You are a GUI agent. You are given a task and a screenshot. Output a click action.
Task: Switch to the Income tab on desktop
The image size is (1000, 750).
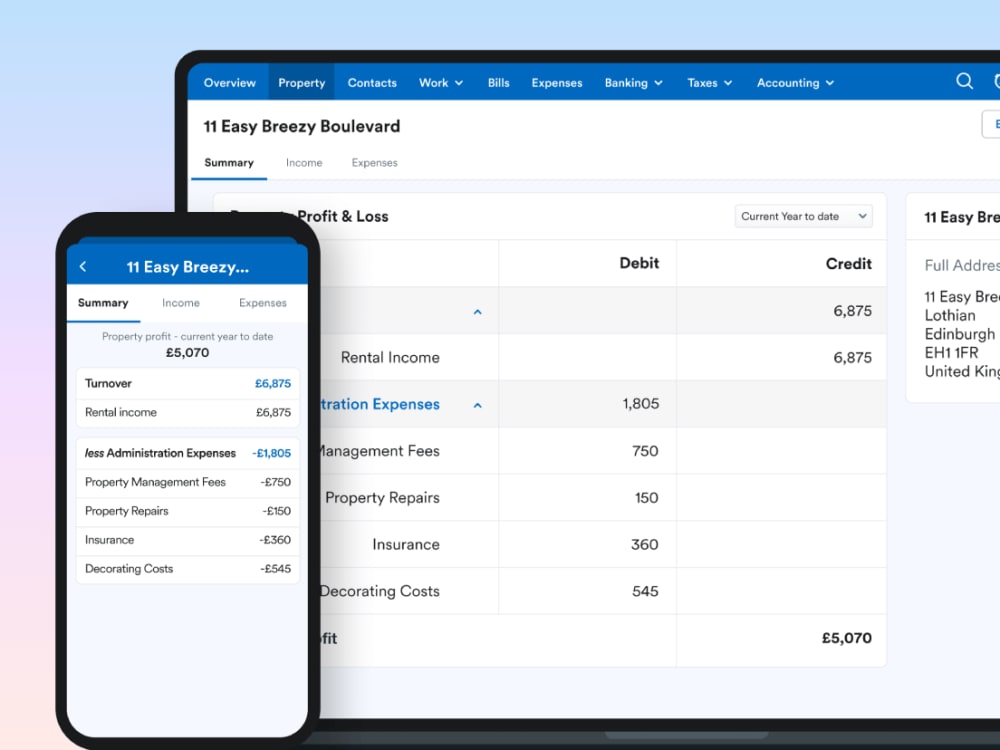pyautogui.click(x=304, y=162)
